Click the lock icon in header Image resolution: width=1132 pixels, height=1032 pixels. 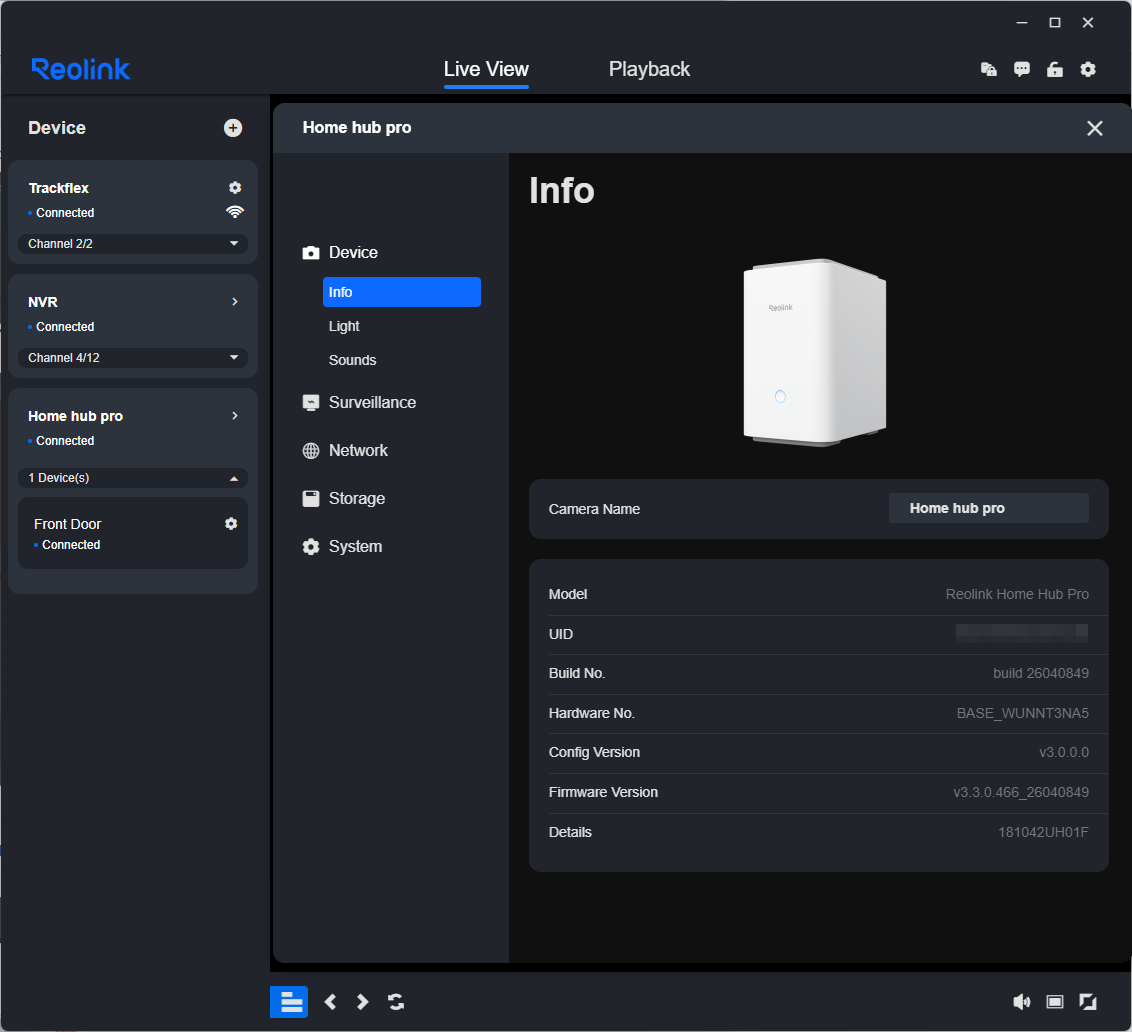point(1055,69)
